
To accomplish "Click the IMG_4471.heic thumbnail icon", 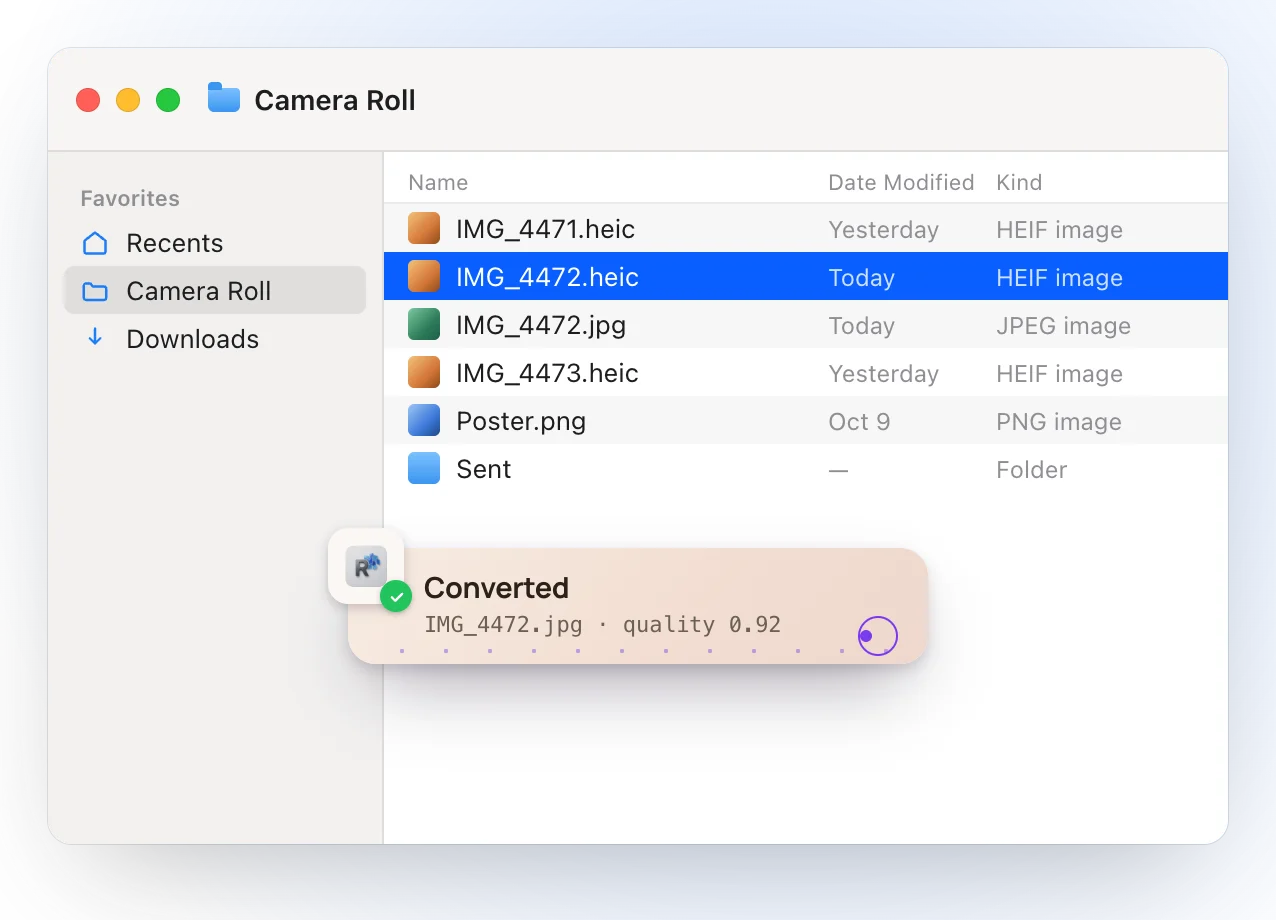I will click(424, 229).
